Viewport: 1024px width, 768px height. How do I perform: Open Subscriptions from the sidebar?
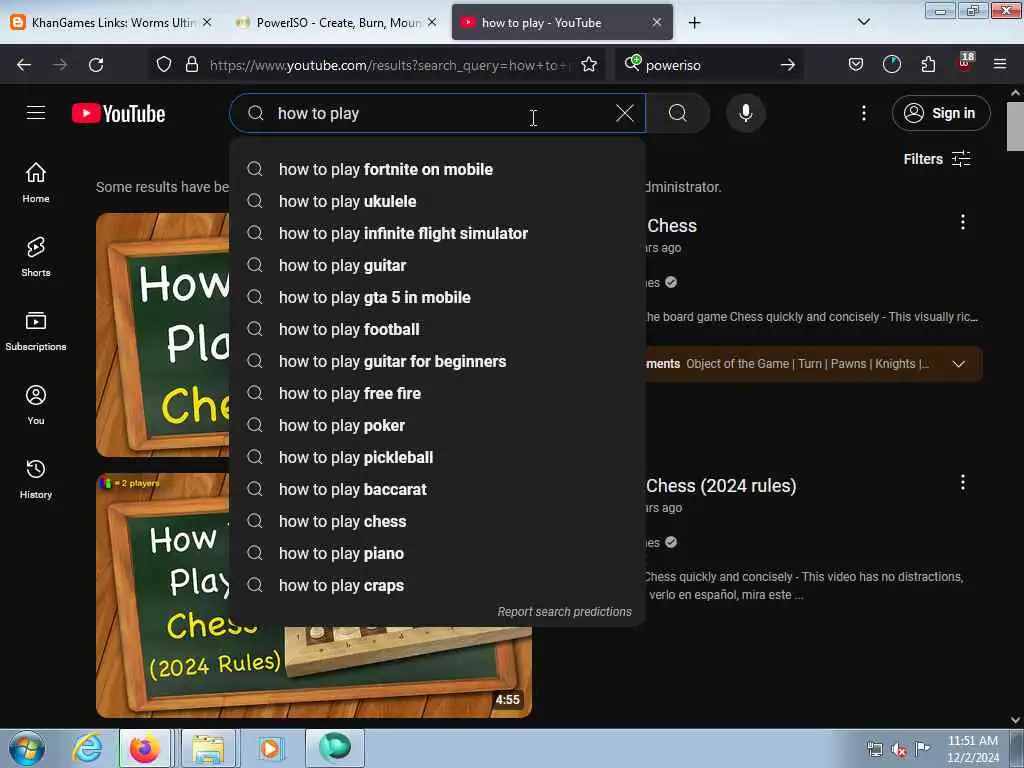click(x=36, y=330)
